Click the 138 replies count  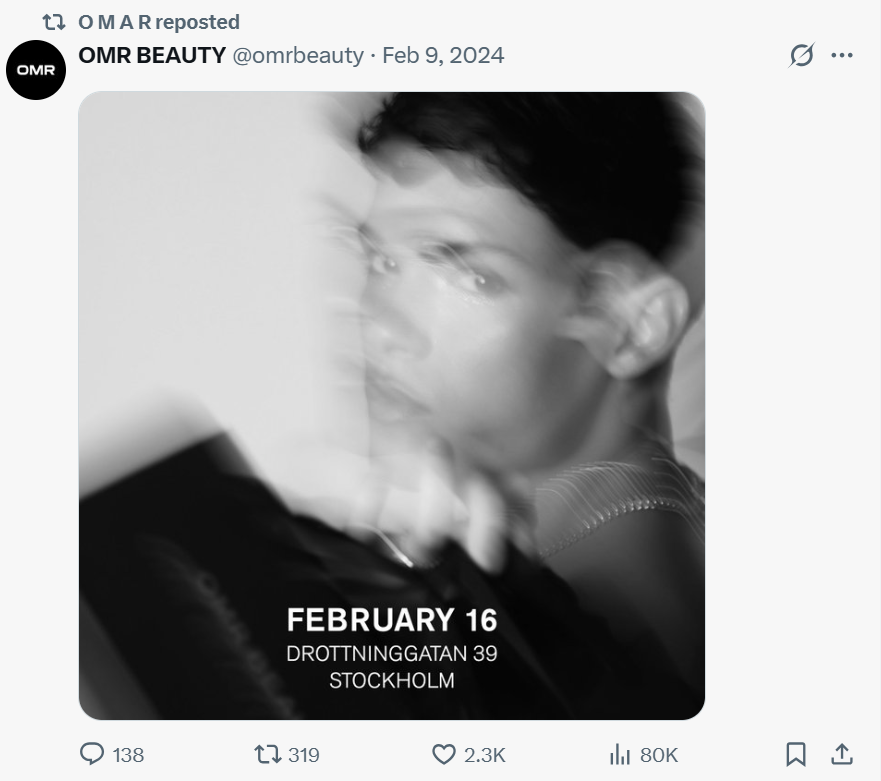click(x=128, y=755)
